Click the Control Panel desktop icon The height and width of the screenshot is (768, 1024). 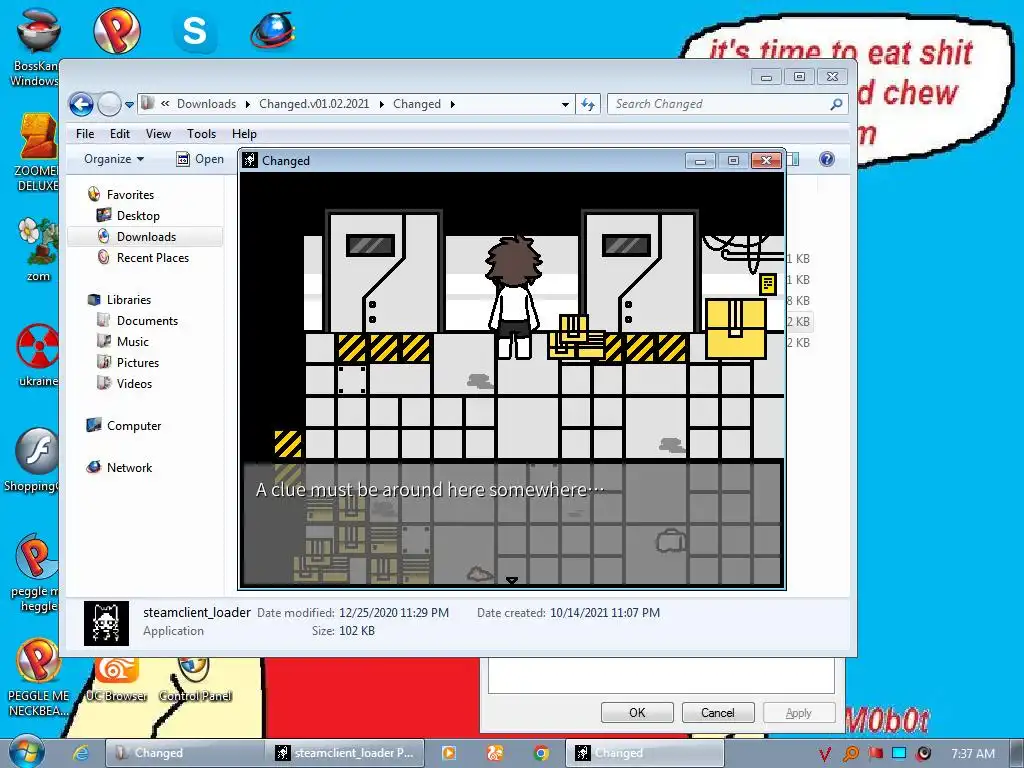coord(195,680)
